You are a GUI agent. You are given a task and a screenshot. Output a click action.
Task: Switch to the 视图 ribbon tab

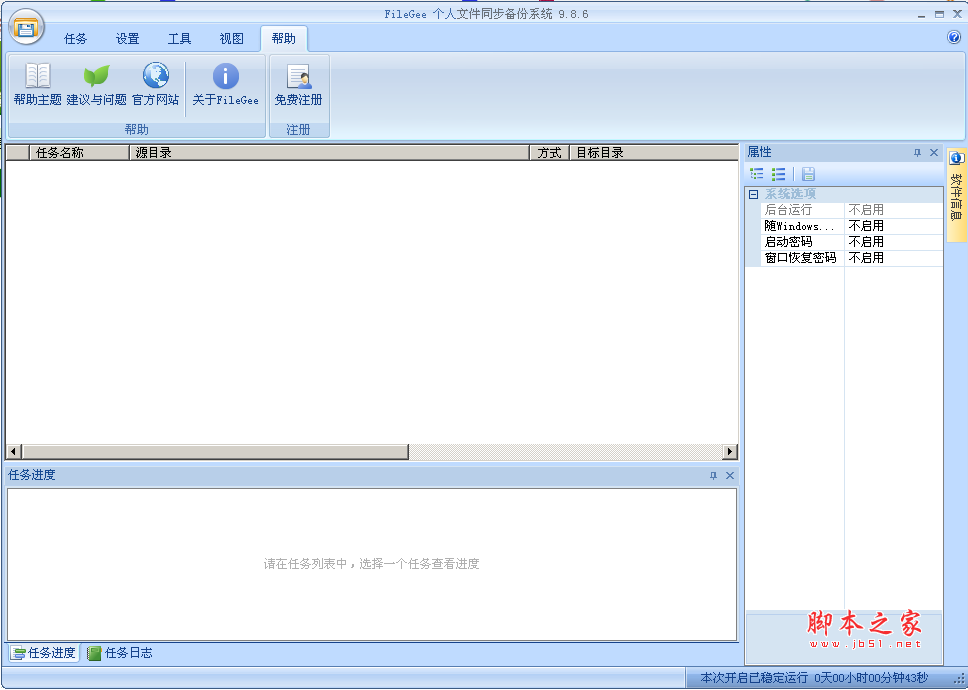click(x=232, y=39)
